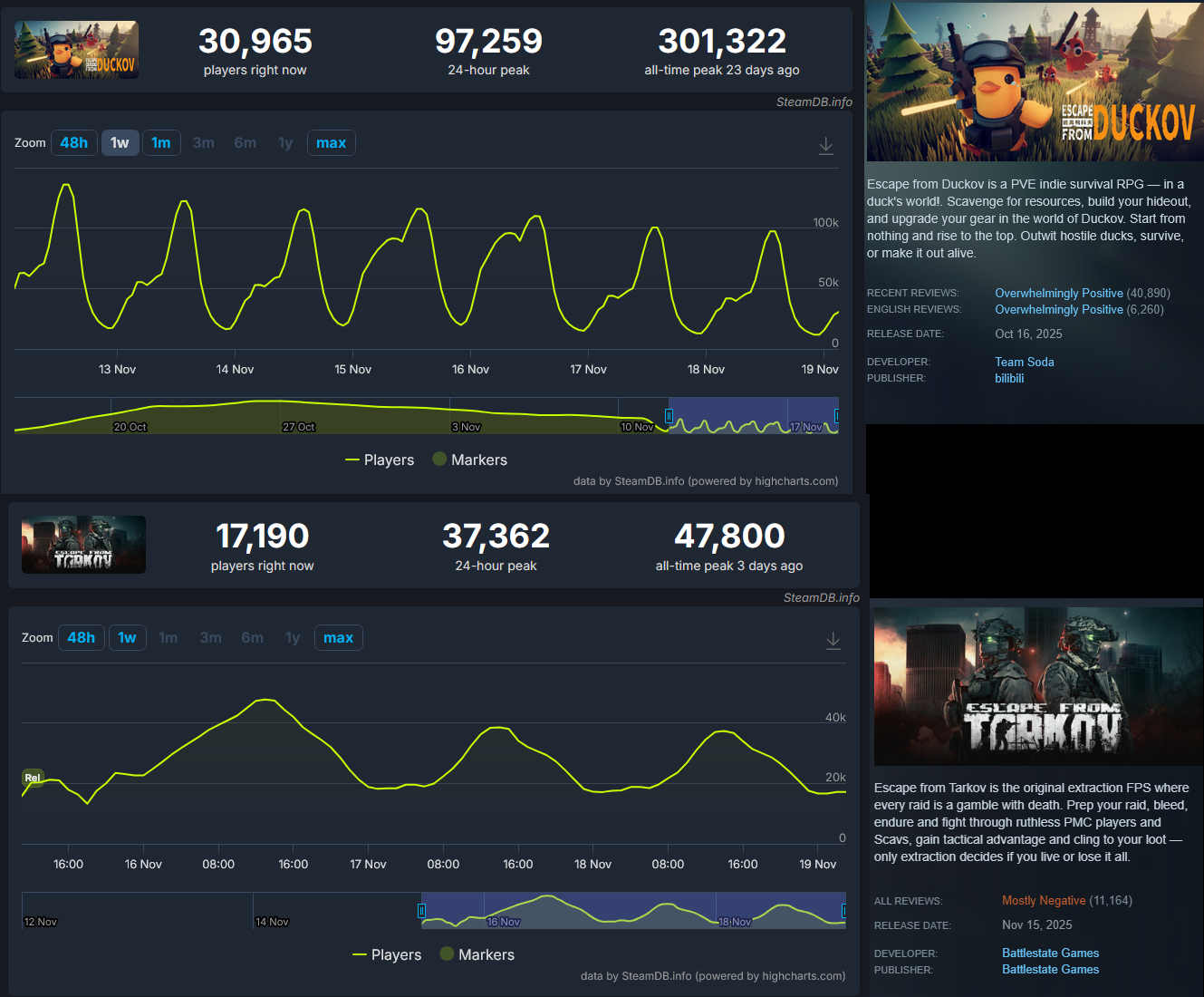Open SteamDB.info credit above Duckov chart
Viewport: 1204px width, 997px height.
coord(814,102)
